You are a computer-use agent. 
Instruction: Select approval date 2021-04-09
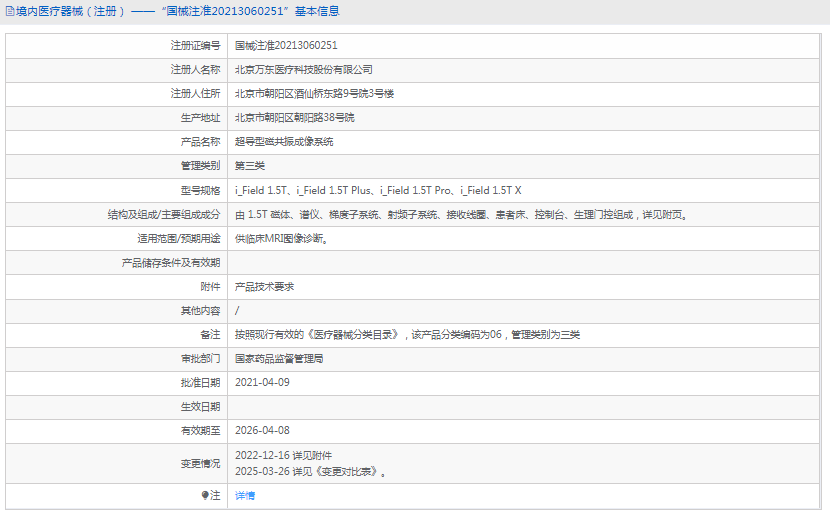coord(262,382)
